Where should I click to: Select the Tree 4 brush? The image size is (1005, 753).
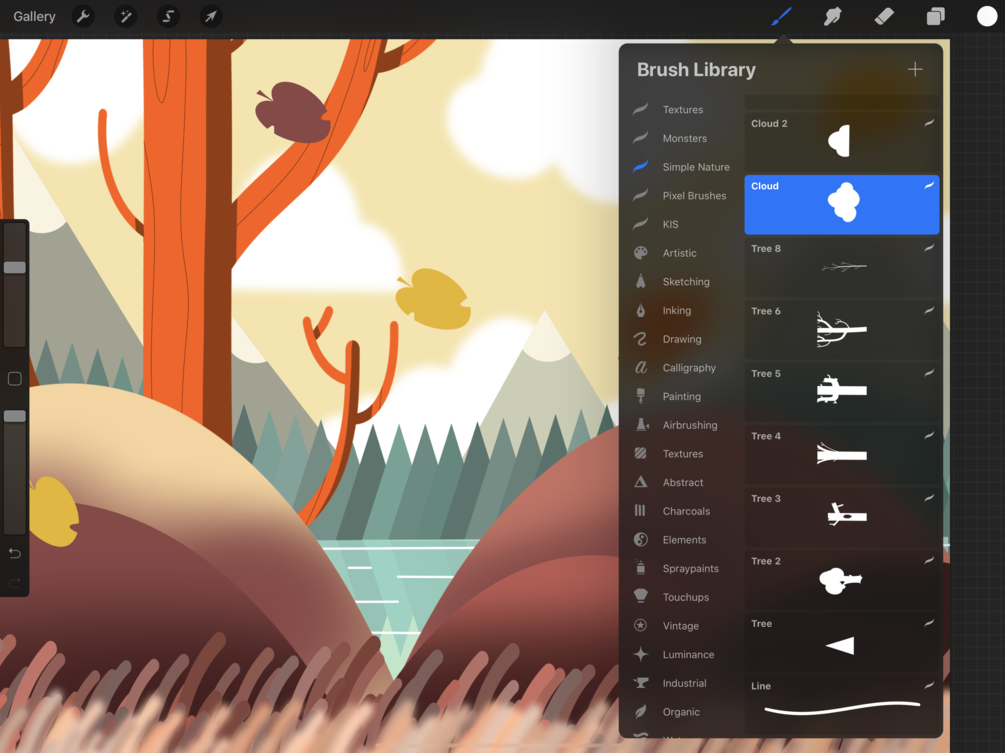click(x=842, y=454)
